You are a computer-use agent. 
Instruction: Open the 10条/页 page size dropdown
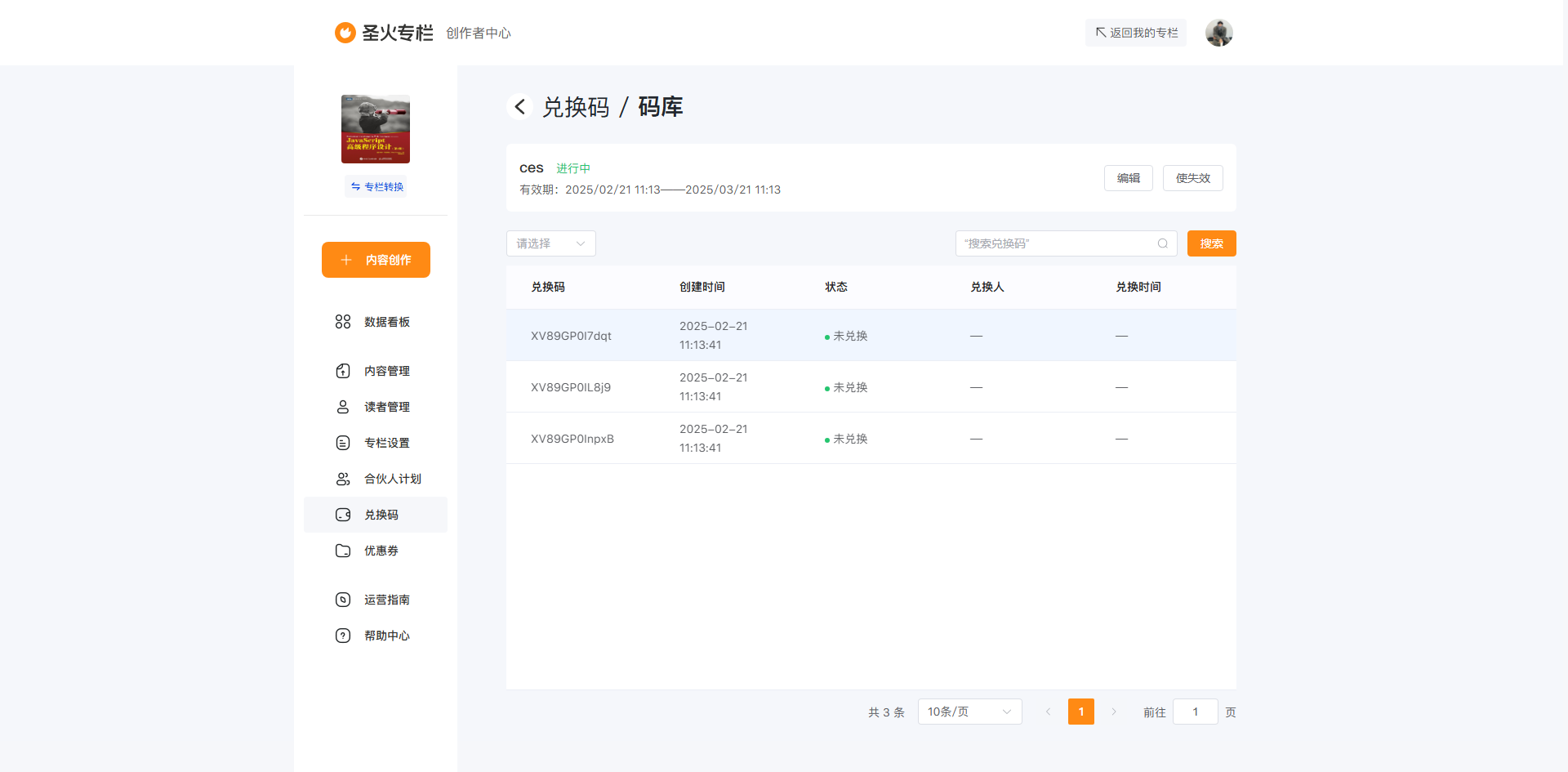(969, 712)
